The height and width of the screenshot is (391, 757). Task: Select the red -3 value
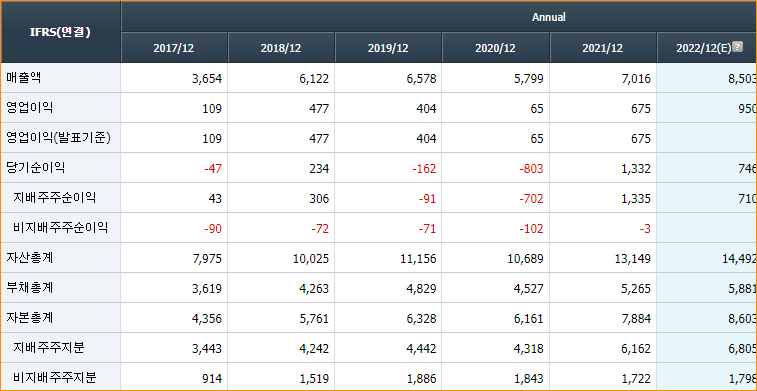645,228
